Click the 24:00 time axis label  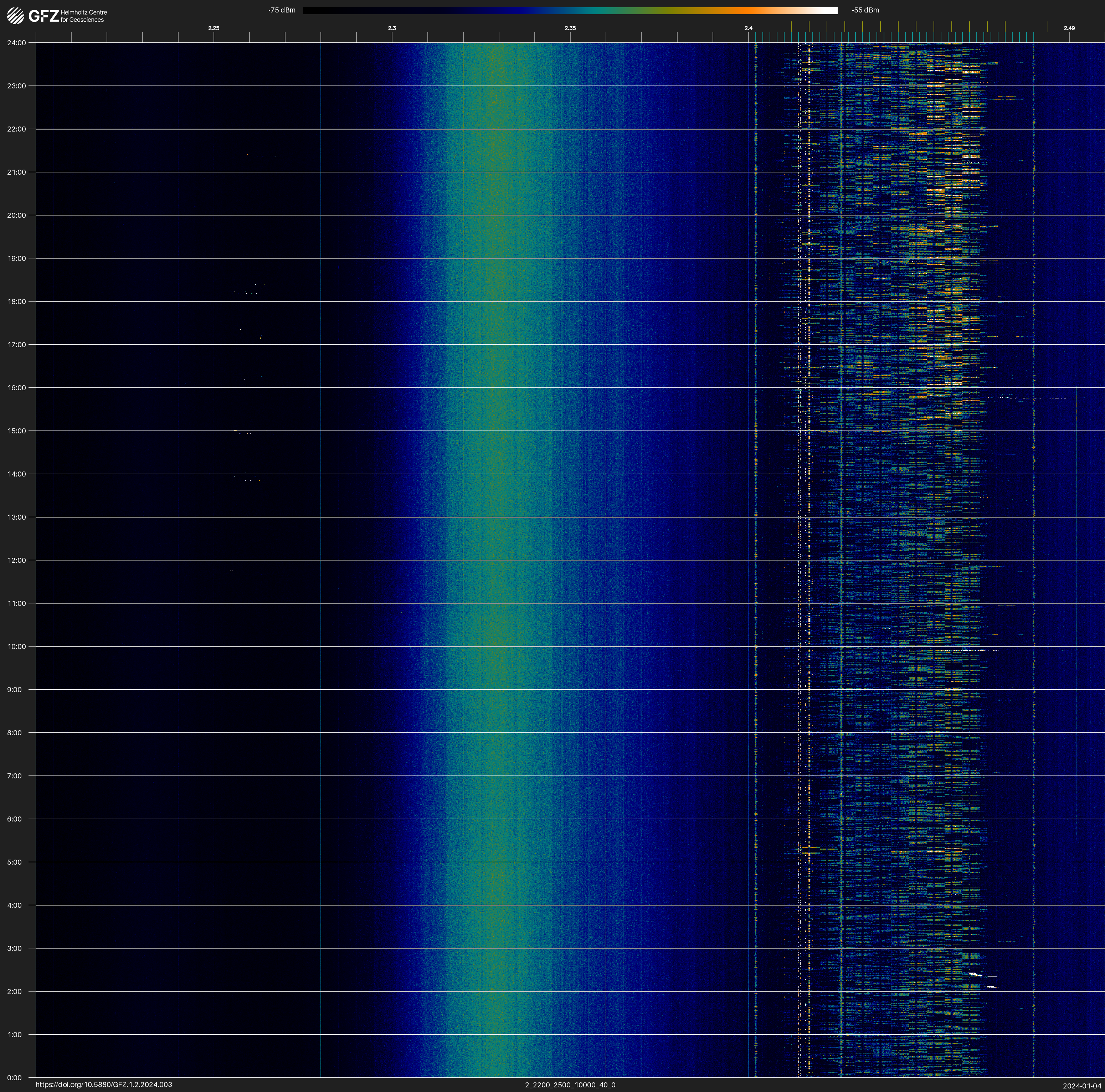coord(17,43)
